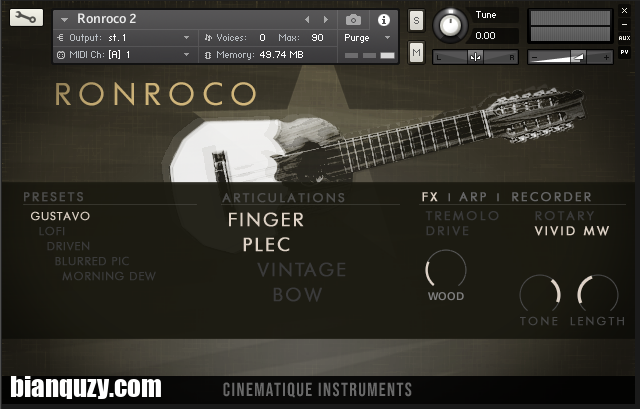
Task: Click the WOOD knob
Action: click(x=446, y=269)
